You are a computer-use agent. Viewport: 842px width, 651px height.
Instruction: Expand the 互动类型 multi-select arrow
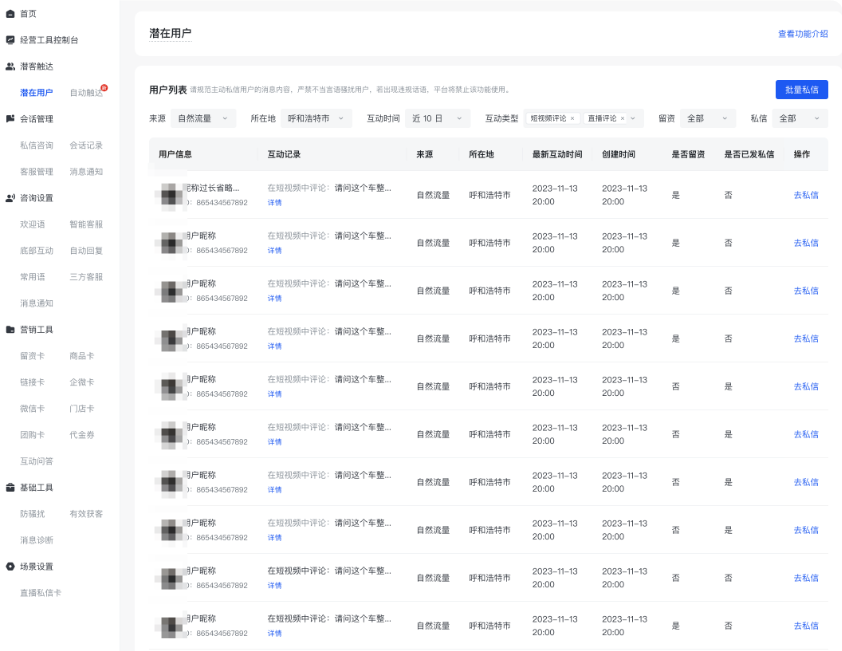pyautogui.click(x=633, y=118)
